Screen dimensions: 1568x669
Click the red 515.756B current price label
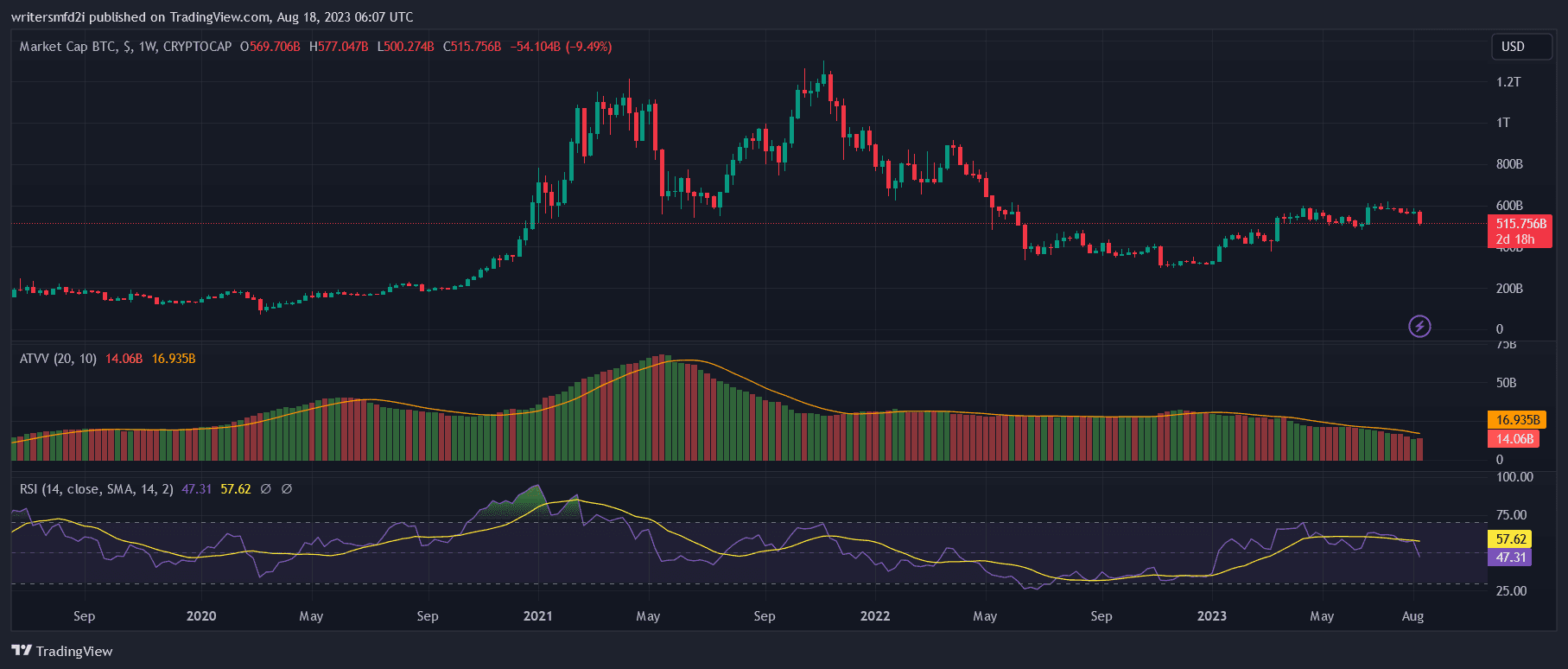pos(1520,224)
